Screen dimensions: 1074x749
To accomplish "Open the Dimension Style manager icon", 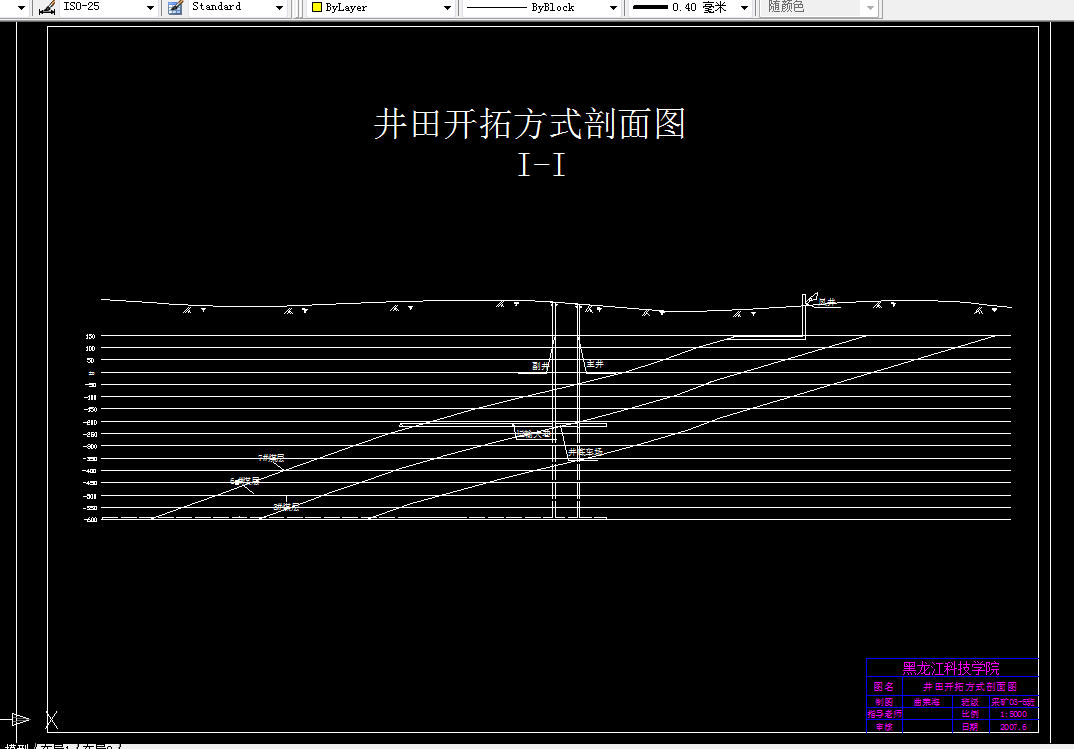I will (47, 8).
